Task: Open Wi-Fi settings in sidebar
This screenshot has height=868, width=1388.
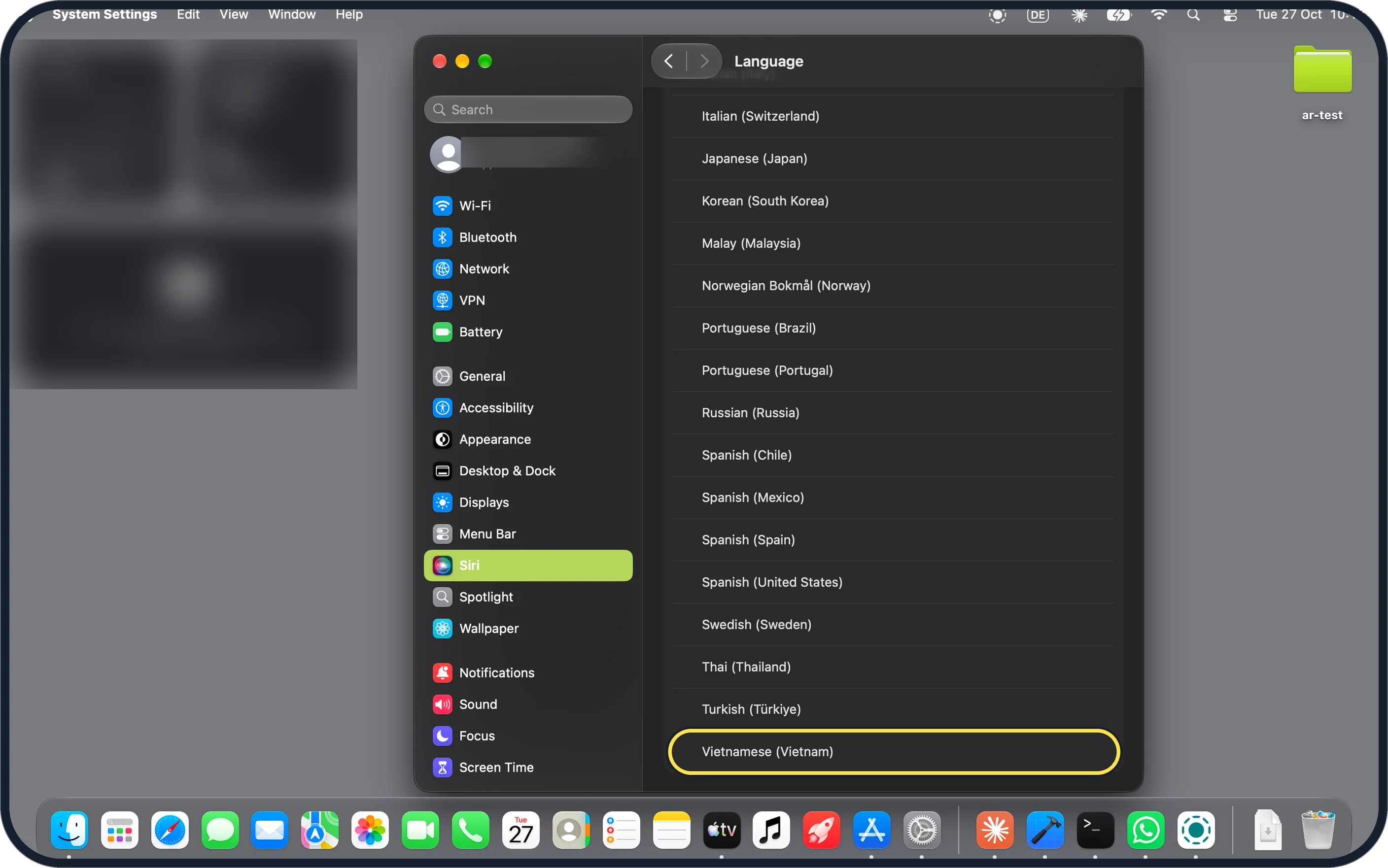Action: coord(528,205)
